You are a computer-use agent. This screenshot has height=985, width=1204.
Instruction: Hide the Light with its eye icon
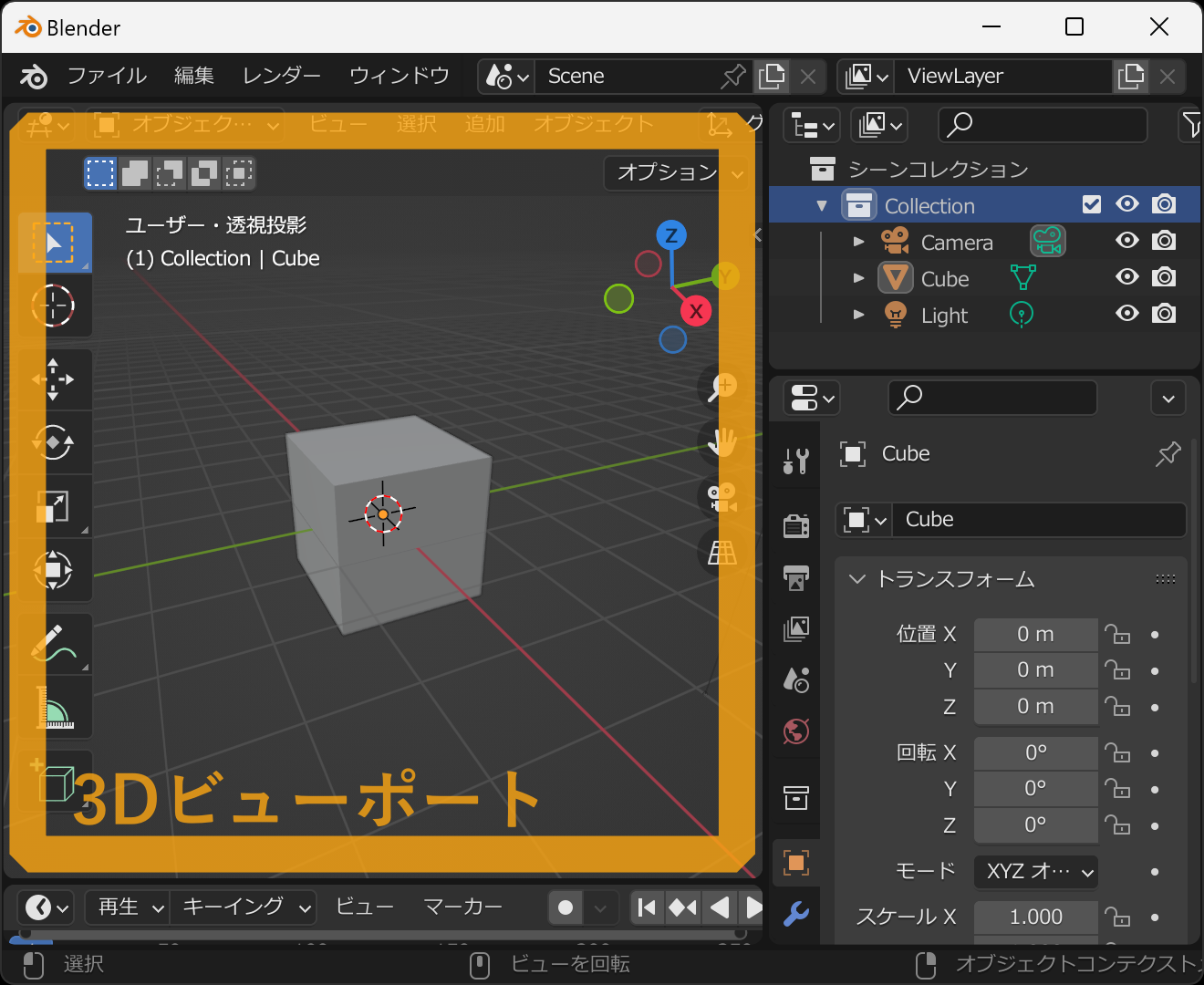pyautogui.click(x=1127, y=314)
